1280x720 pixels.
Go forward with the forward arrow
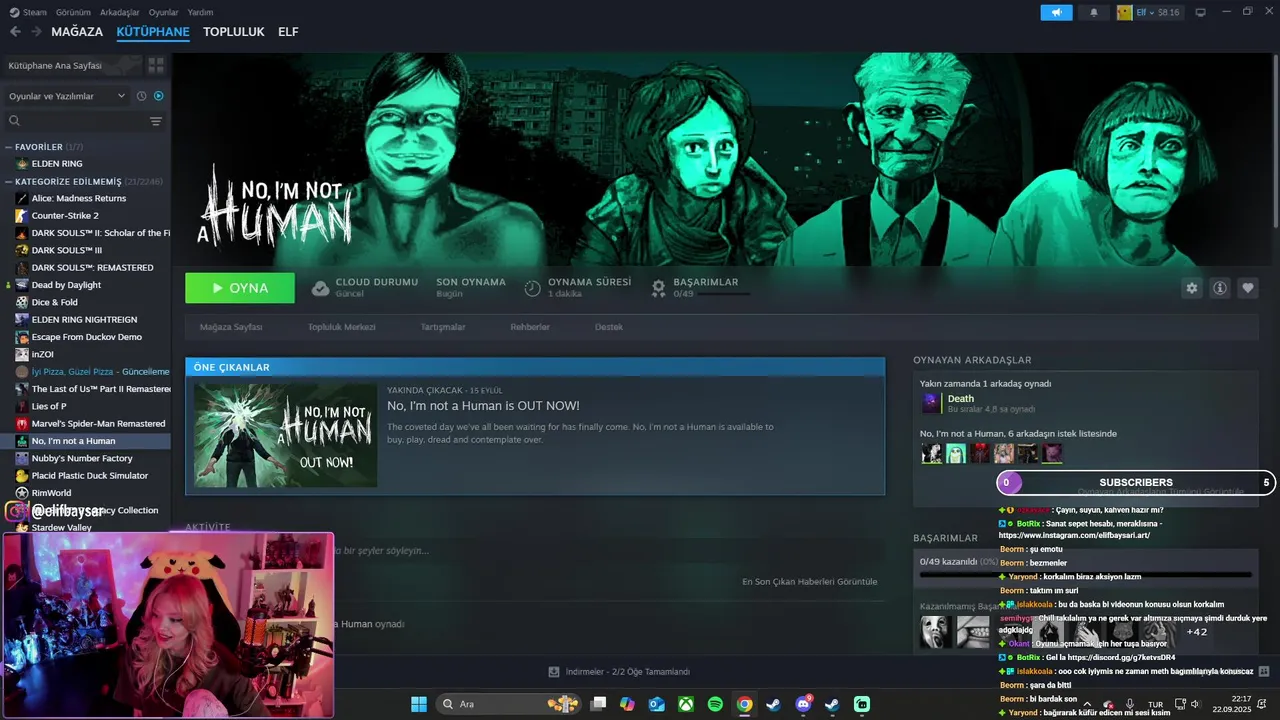point(36,32)
